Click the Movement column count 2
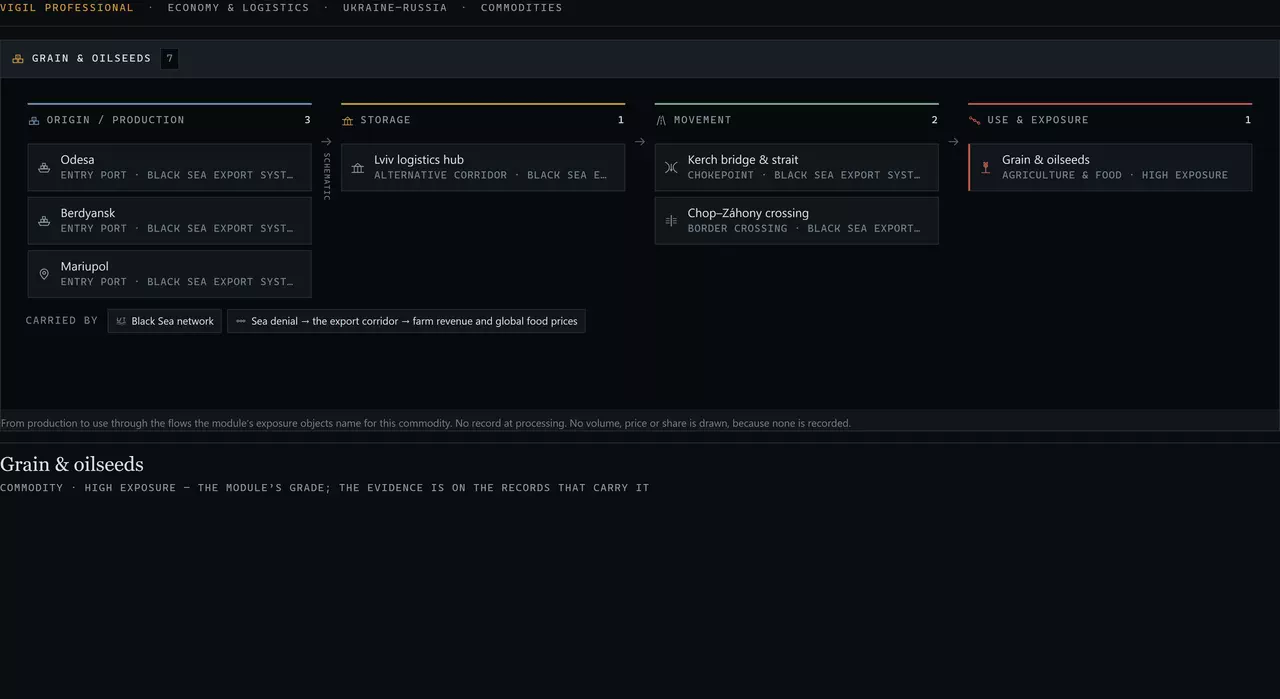Viewport: 1280px width, 699px height. click(x=935, y=120)
